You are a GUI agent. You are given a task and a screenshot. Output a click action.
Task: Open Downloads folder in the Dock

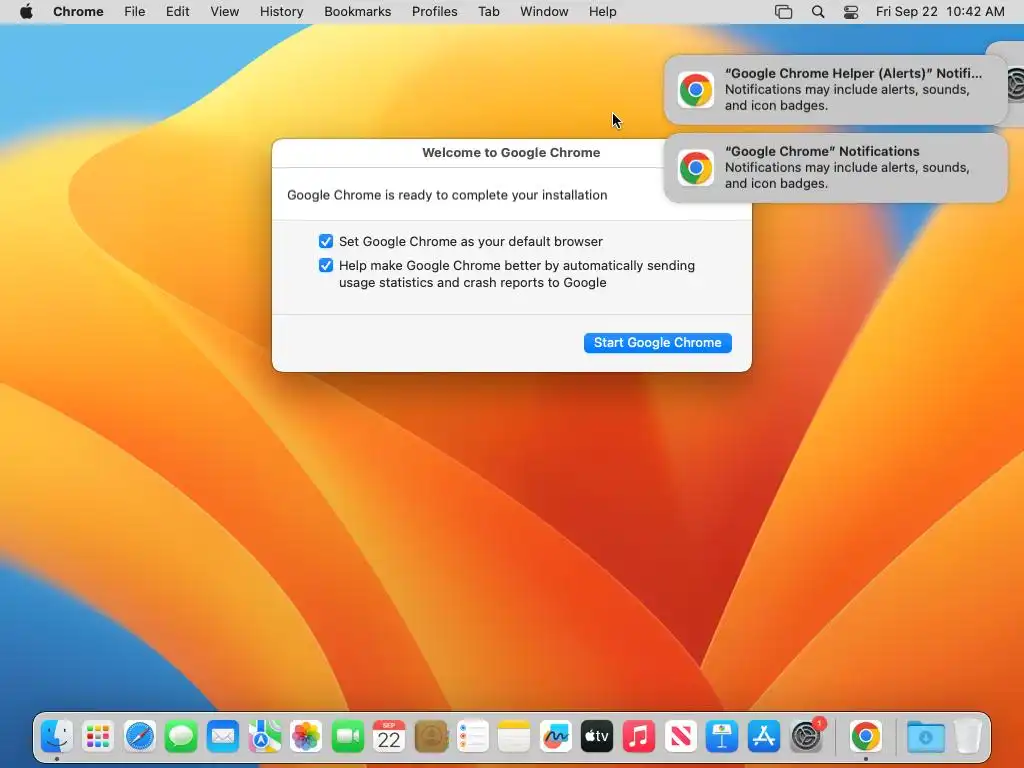point(925,737)
